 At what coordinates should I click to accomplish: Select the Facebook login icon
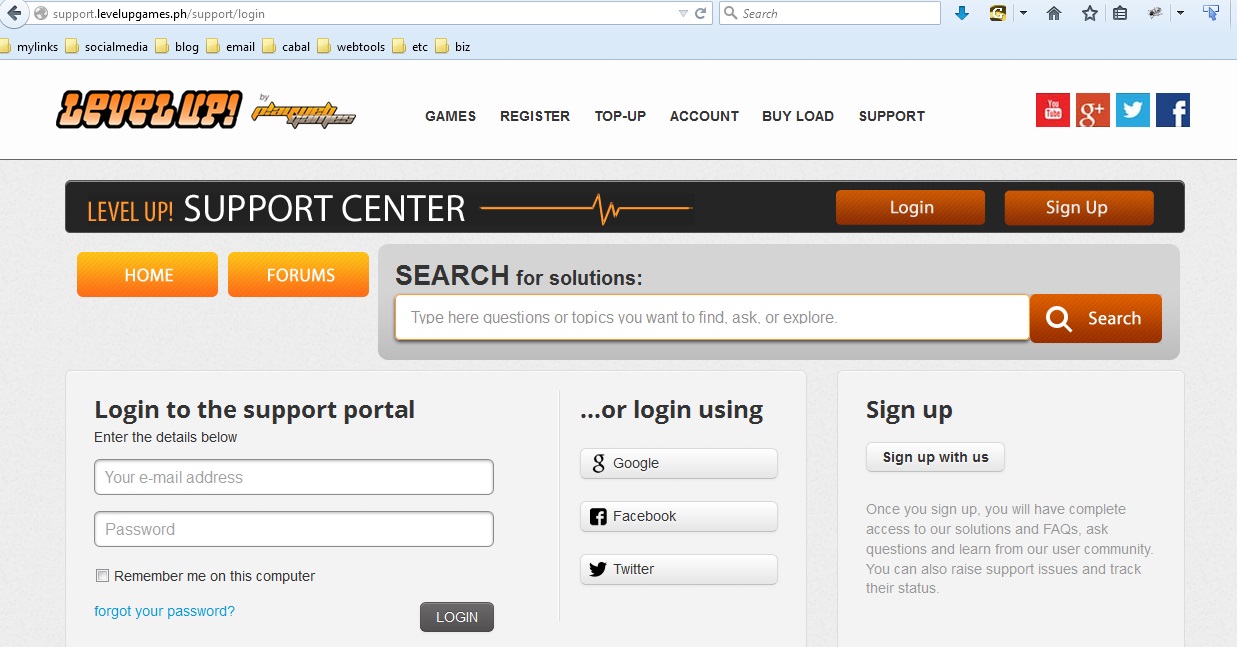coord(598,516)
